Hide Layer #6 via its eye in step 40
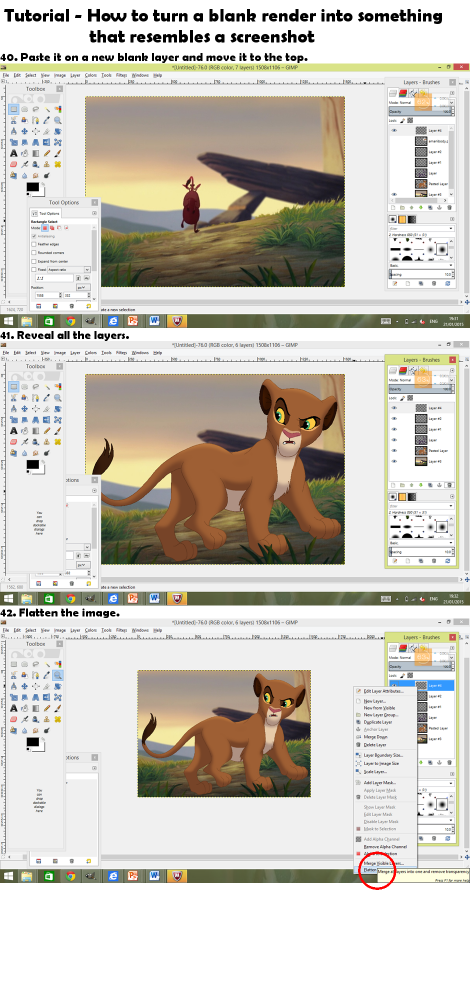This screenshot has width=470, height=1000. coord(394,130)
